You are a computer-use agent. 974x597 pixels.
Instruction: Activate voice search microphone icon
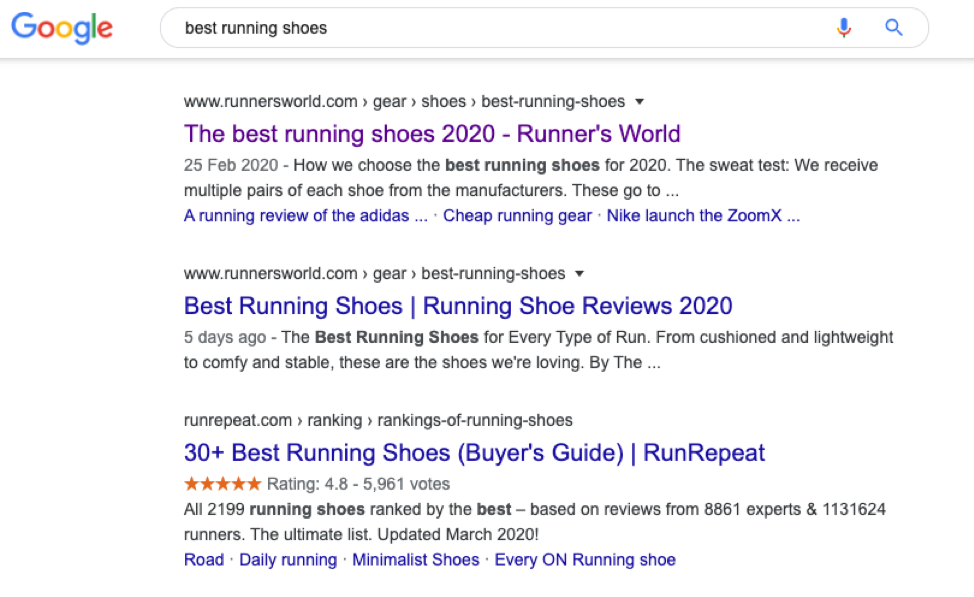844,28
